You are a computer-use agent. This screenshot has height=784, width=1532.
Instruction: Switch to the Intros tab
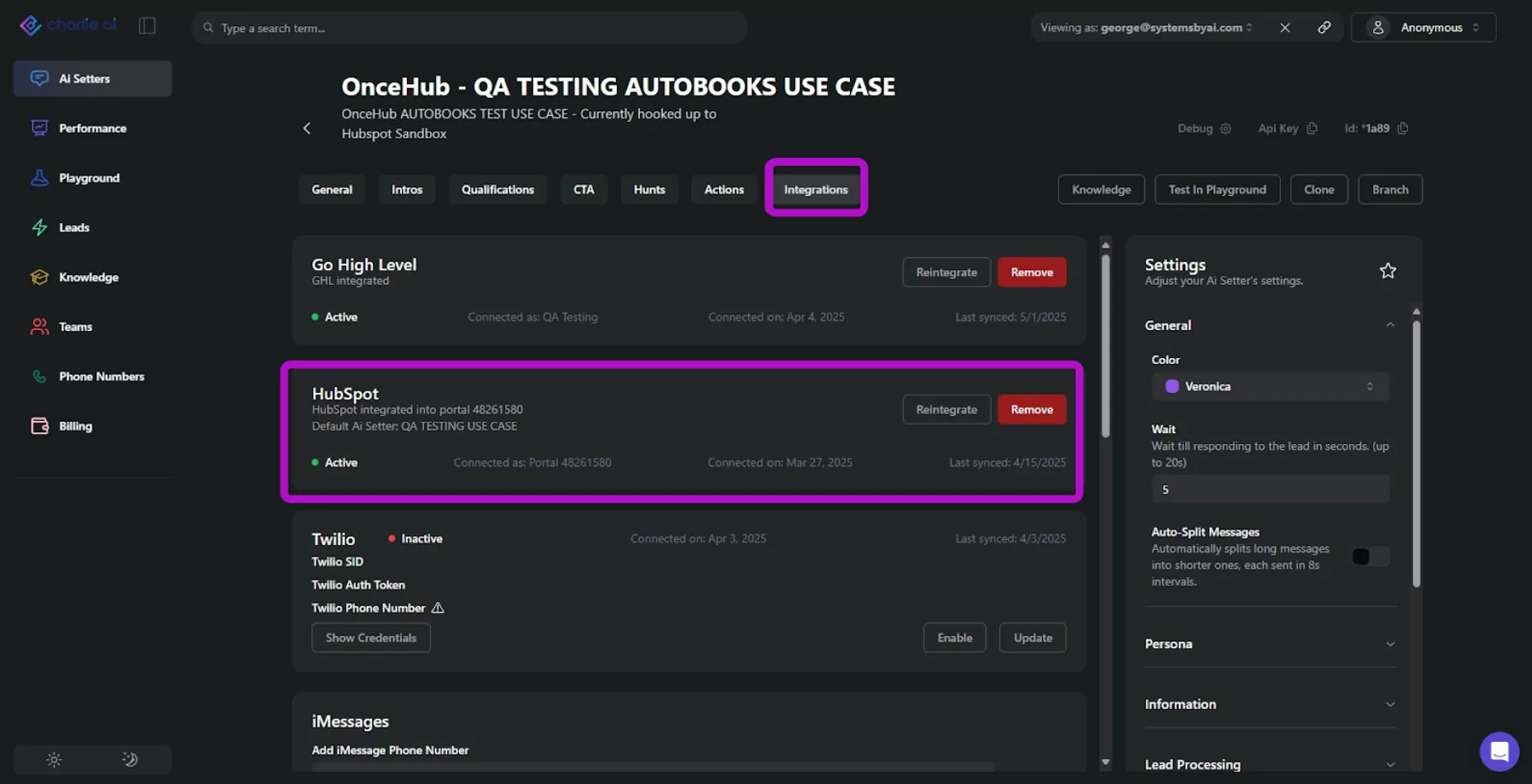[x=407, y=189]
